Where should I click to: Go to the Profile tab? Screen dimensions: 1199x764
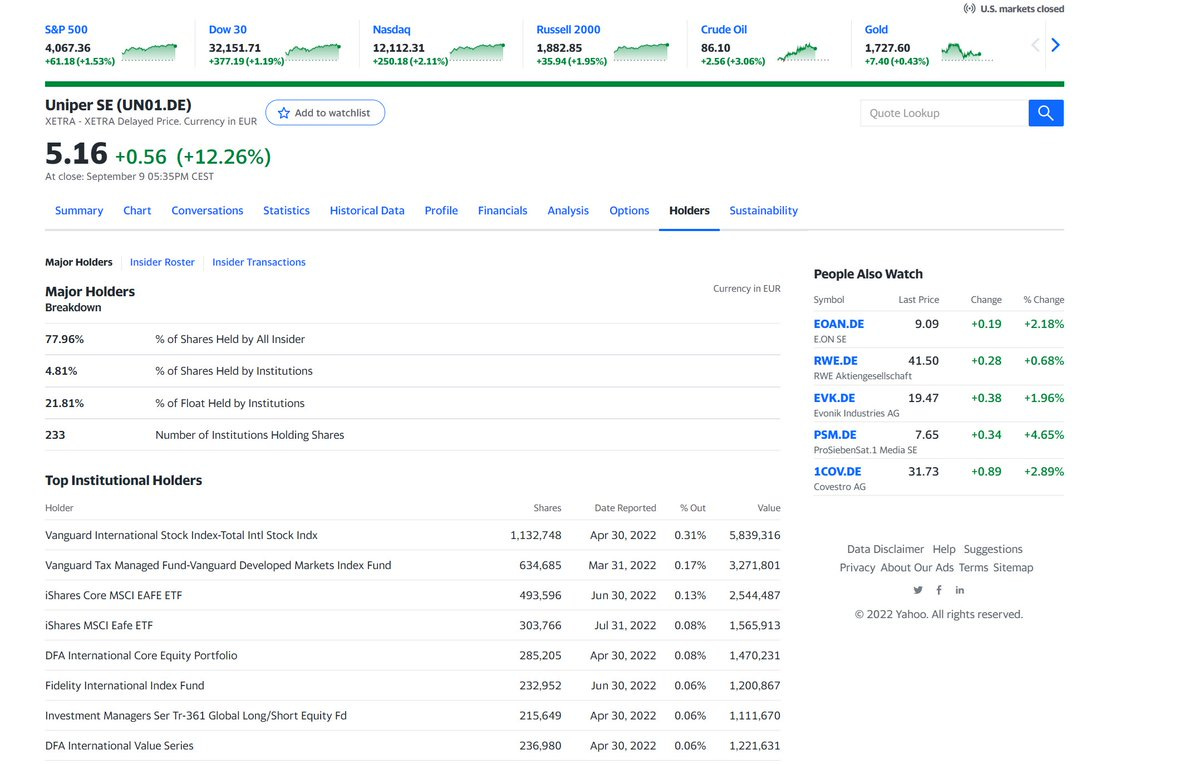pyautogui.click(x=441, y=210)
